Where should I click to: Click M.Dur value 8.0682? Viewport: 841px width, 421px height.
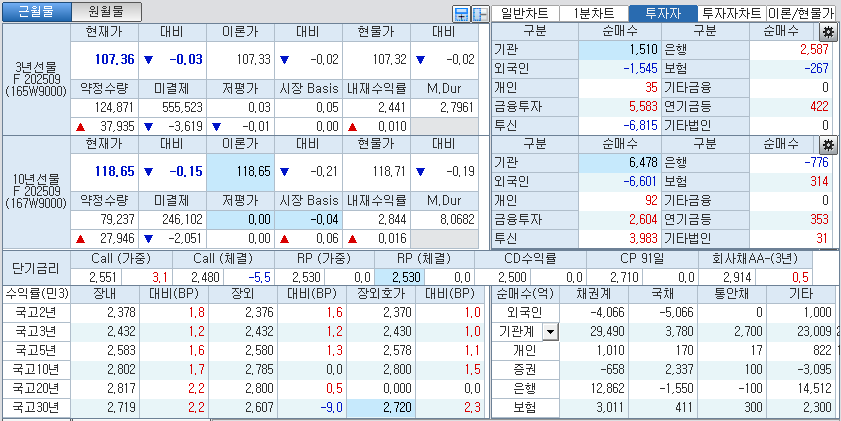[456, 219]
